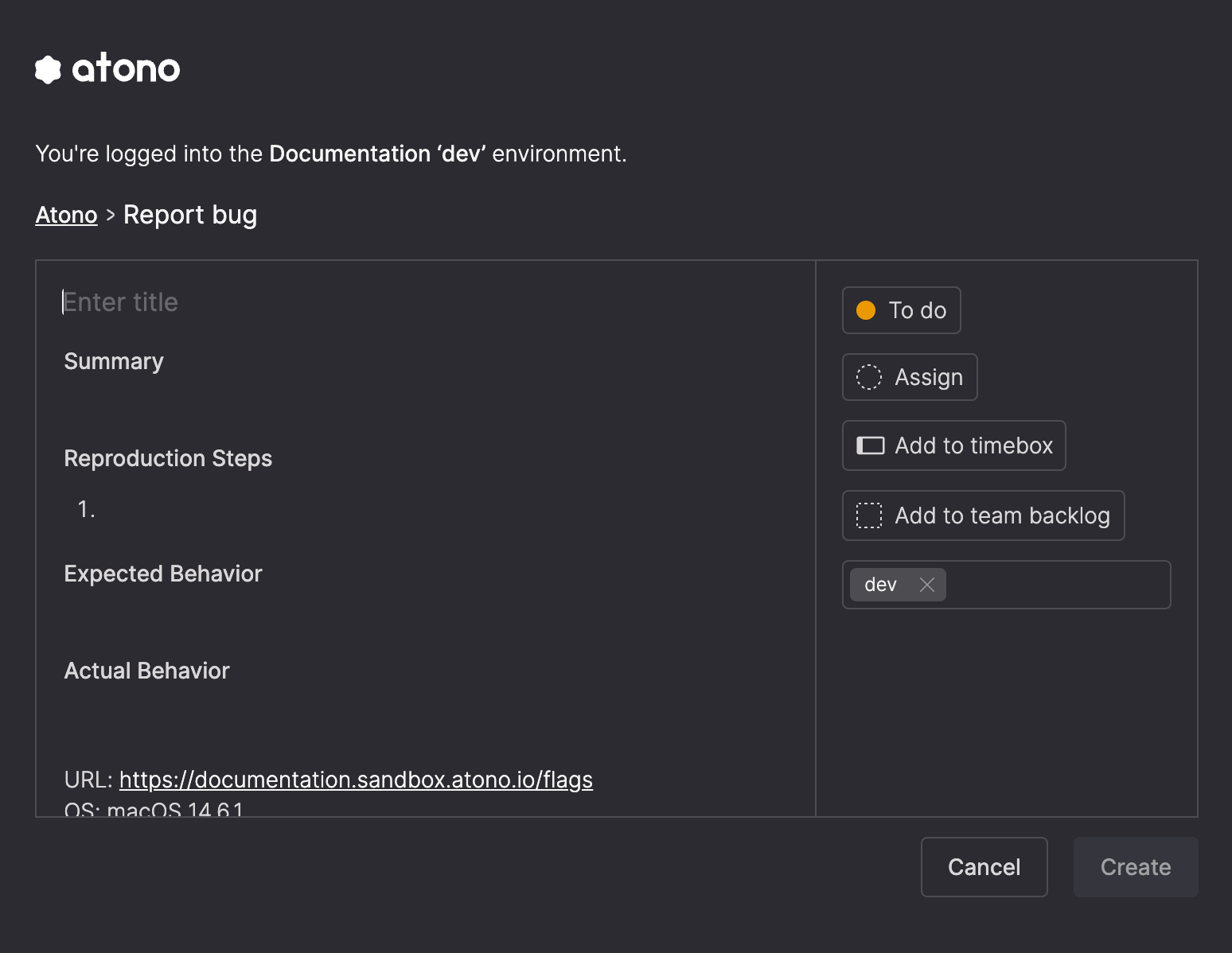Click the Actual Behavior heading
This screenshot has height=953, width=1232.
point(146,671)
